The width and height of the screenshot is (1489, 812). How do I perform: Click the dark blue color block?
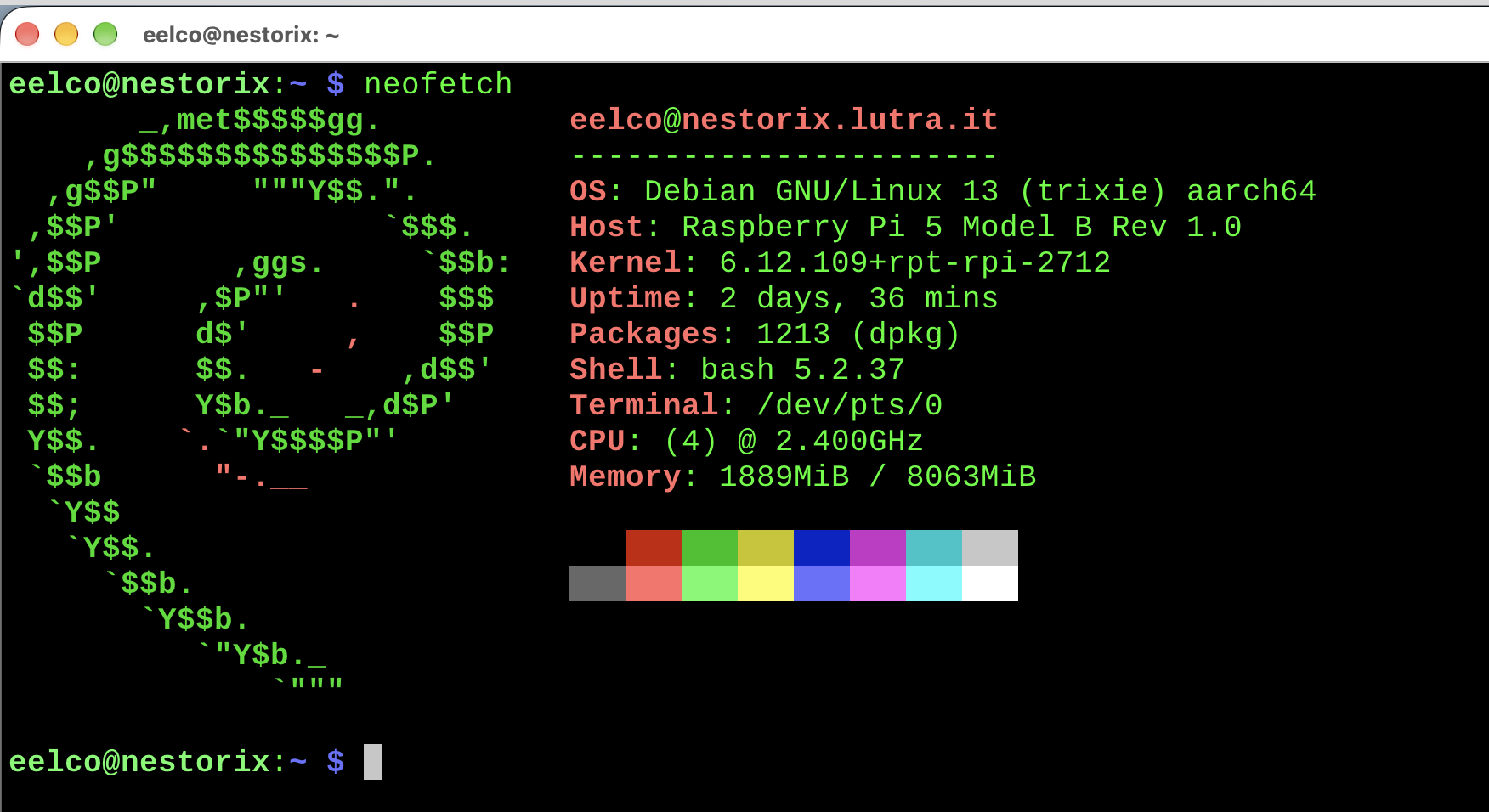click(822, 548)
